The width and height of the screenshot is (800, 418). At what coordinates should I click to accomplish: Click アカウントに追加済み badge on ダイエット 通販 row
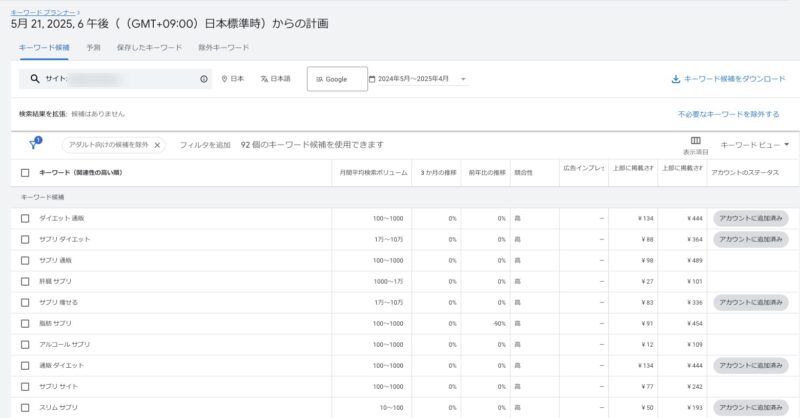[x=751, y=218]
